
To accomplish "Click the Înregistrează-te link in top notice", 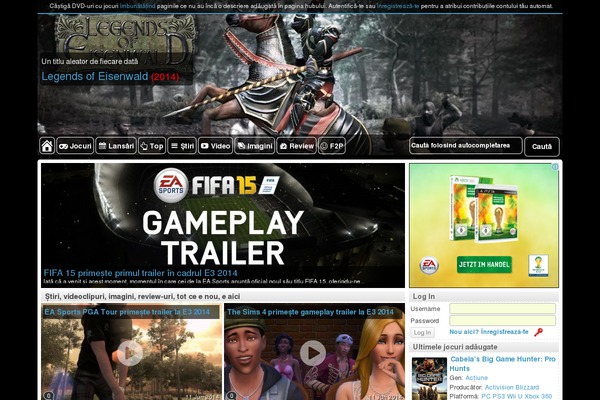I will coord(398,6).
